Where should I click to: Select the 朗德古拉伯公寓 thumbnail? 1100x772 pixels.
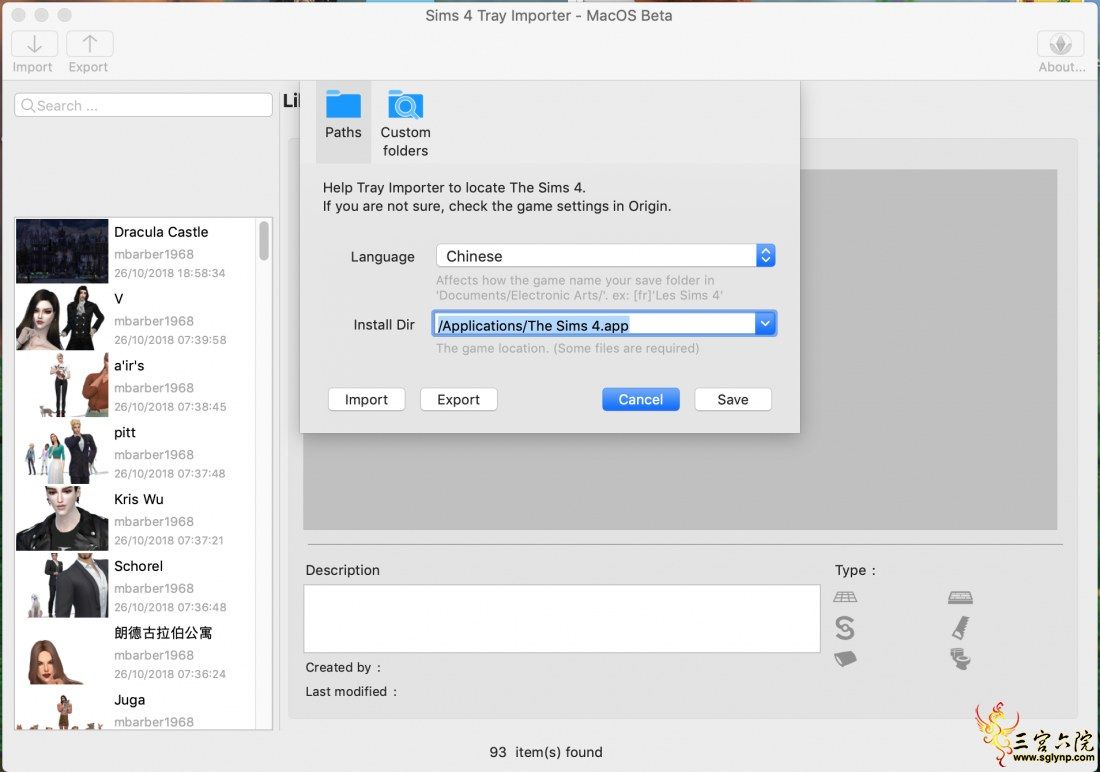[x=62, y=652]
